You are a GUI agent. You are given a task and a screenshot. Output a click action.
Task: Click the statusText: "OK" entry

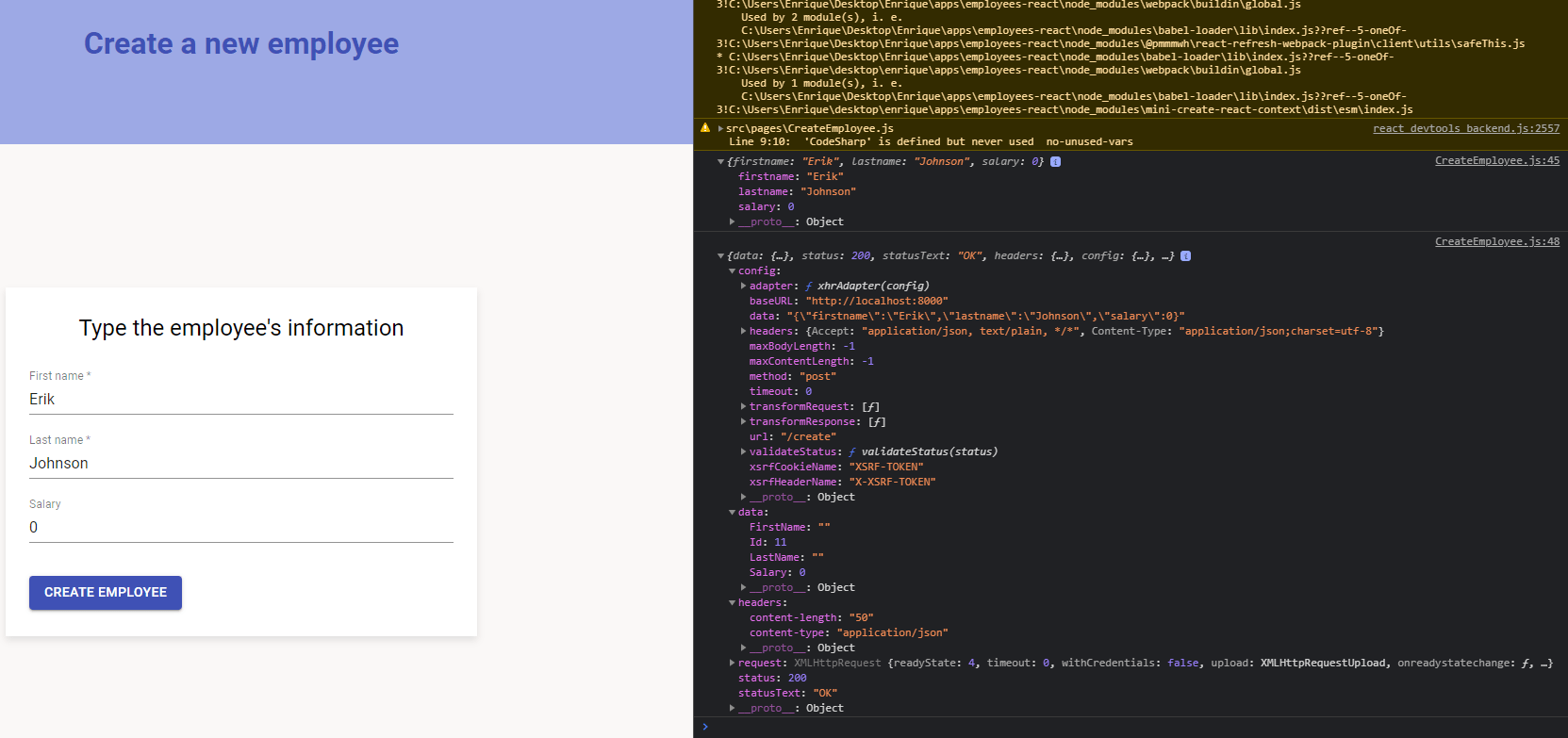point(787,694)
